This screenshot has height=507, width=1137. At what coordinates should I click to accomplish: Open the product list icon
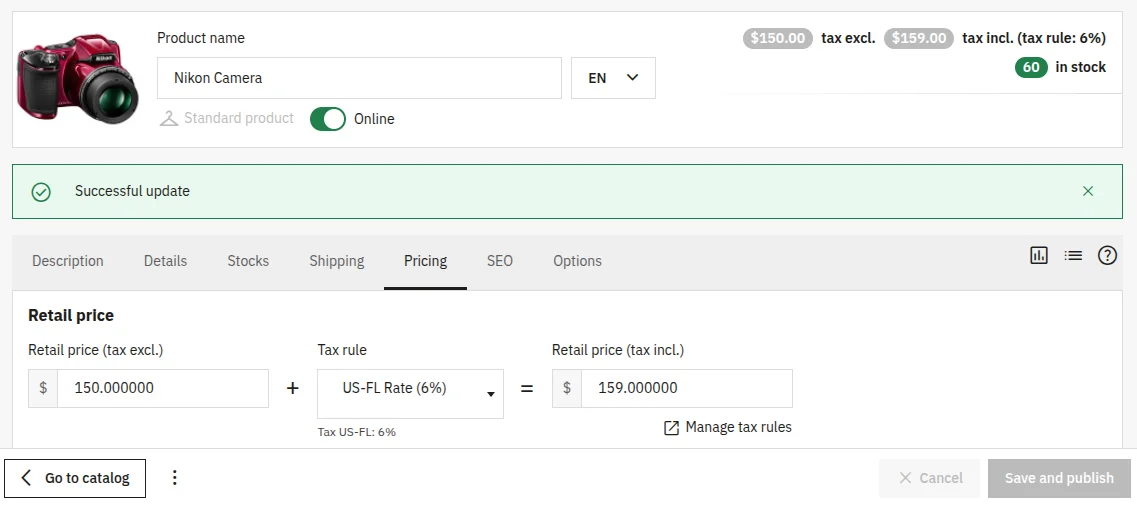point(1072,255)
